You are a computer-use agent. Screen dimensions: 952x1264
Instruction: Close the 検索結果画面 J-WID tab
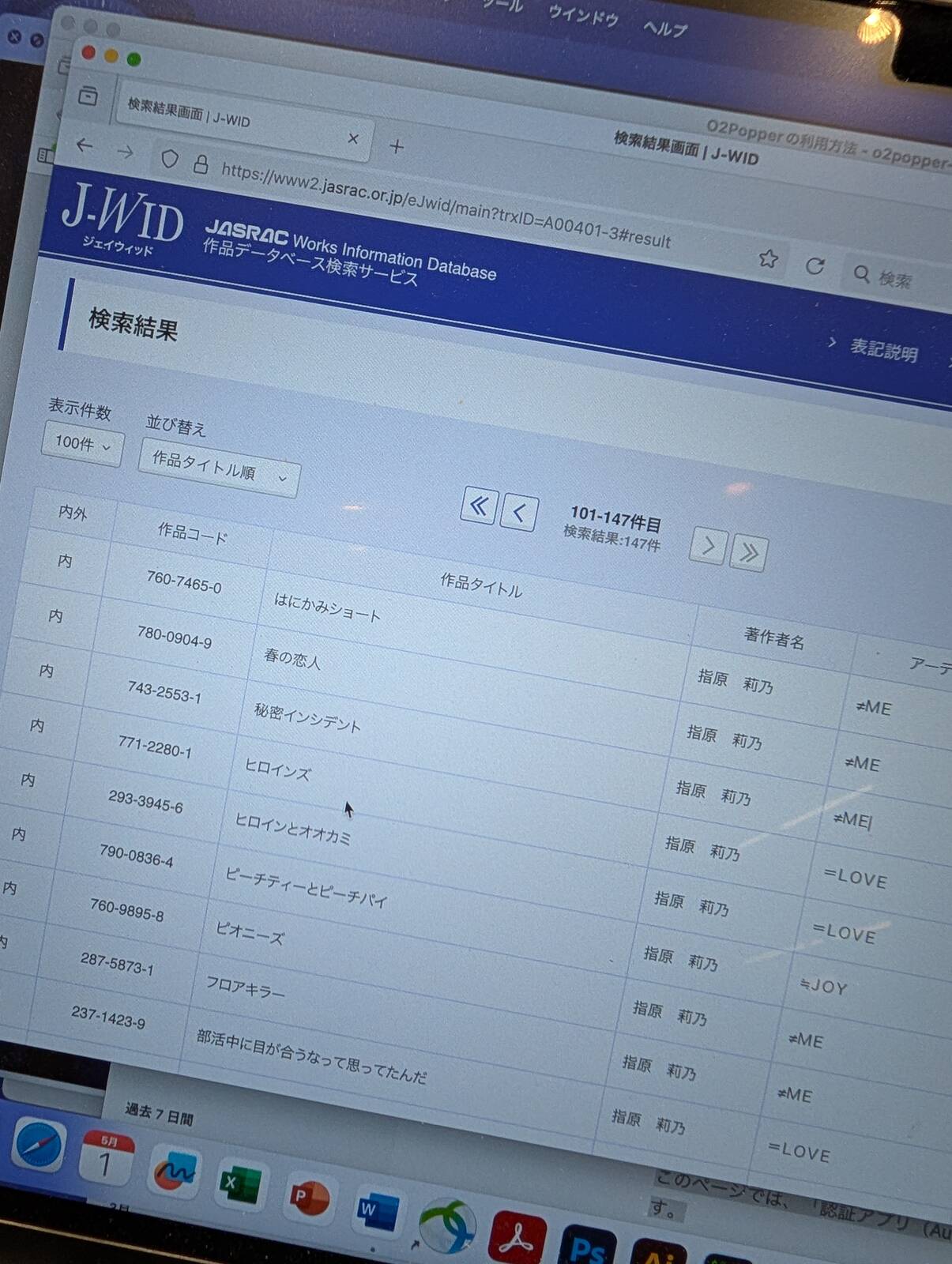tap(353, 138)
